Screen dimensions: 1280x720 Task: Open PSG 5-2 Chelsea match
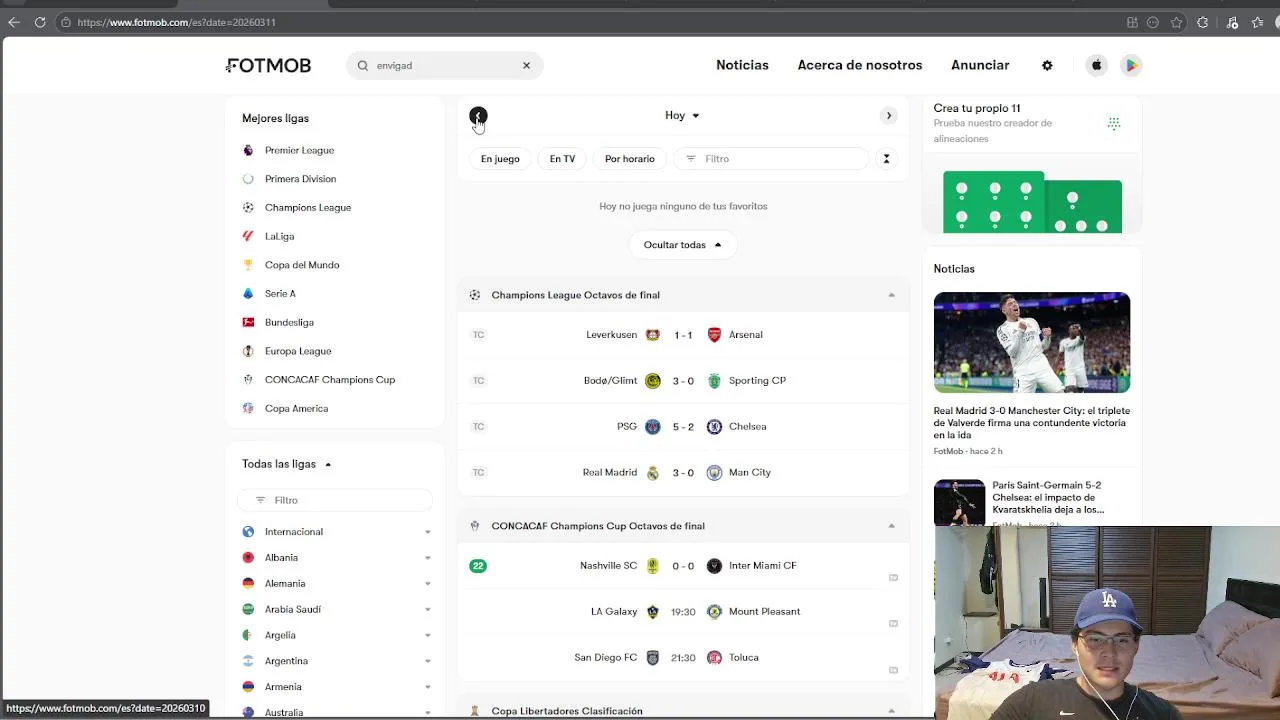[x=683, y=427]
